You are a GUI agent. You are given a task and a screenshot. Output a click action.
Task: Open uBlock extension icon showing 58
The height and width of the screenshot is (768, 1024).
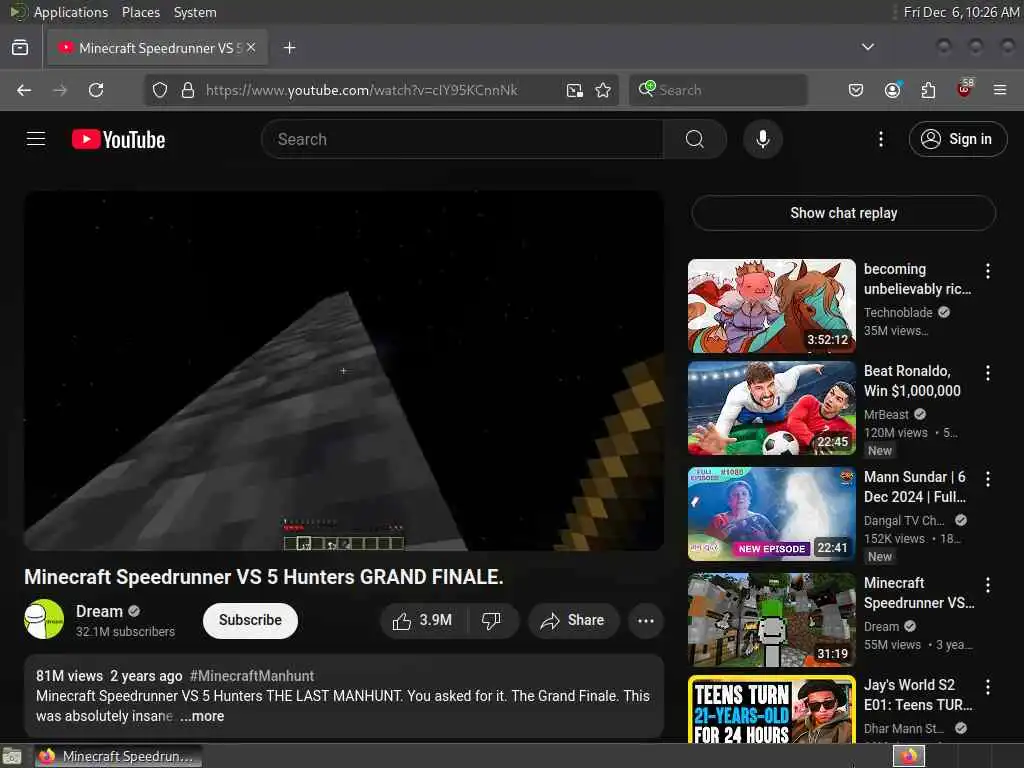point(964,89)
